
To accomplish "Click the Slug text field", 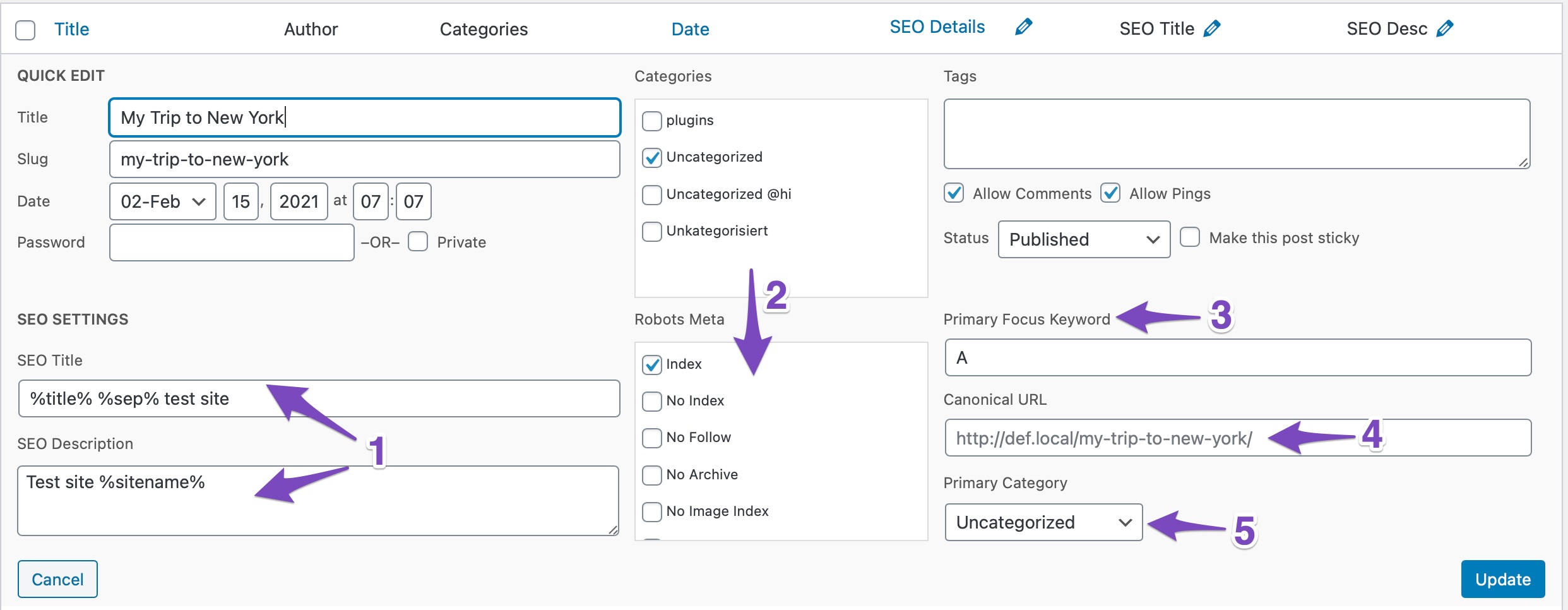I will click(364, 159).
